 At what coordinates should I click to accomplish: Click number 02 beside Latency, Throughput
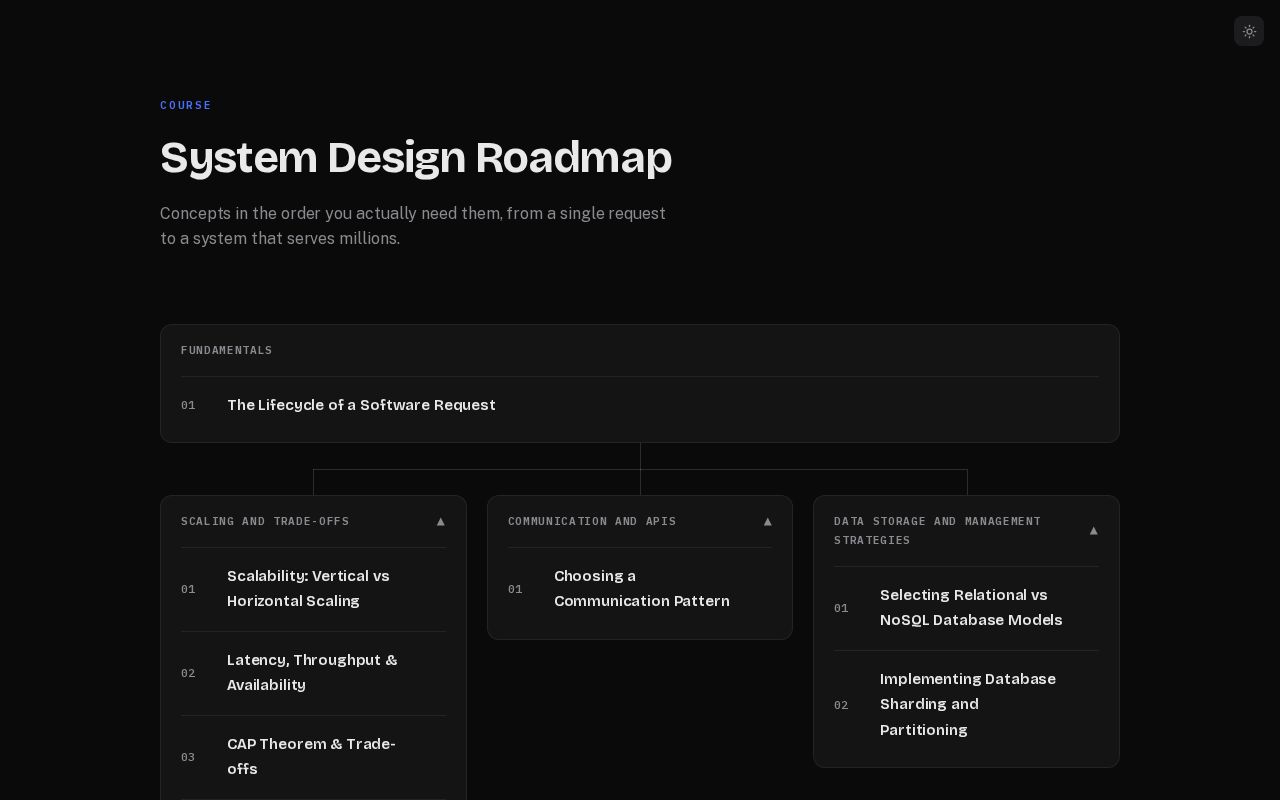click(188, 673)
